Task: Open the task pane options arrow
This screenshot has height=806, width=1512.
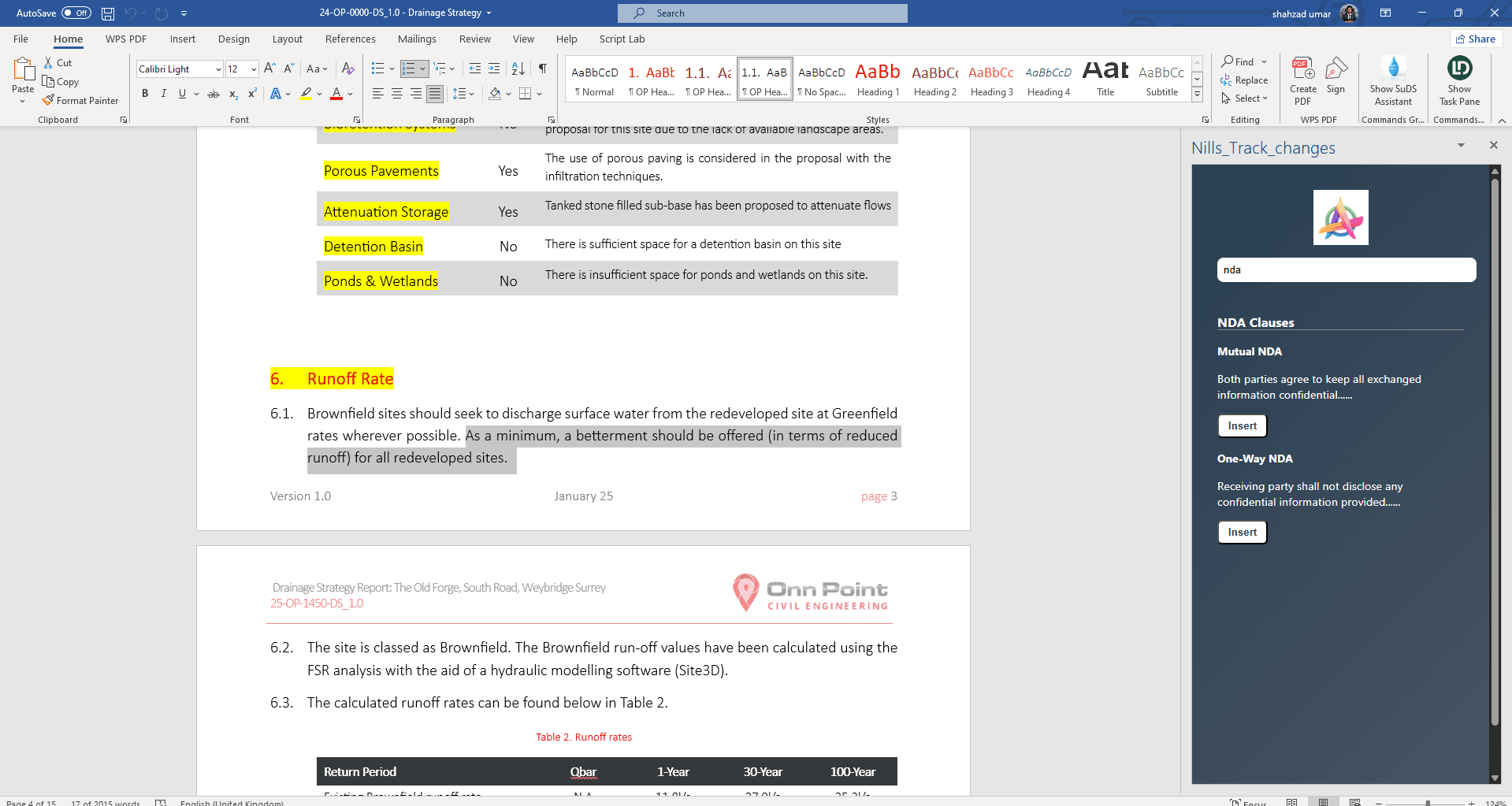Action: [1461, 145]
